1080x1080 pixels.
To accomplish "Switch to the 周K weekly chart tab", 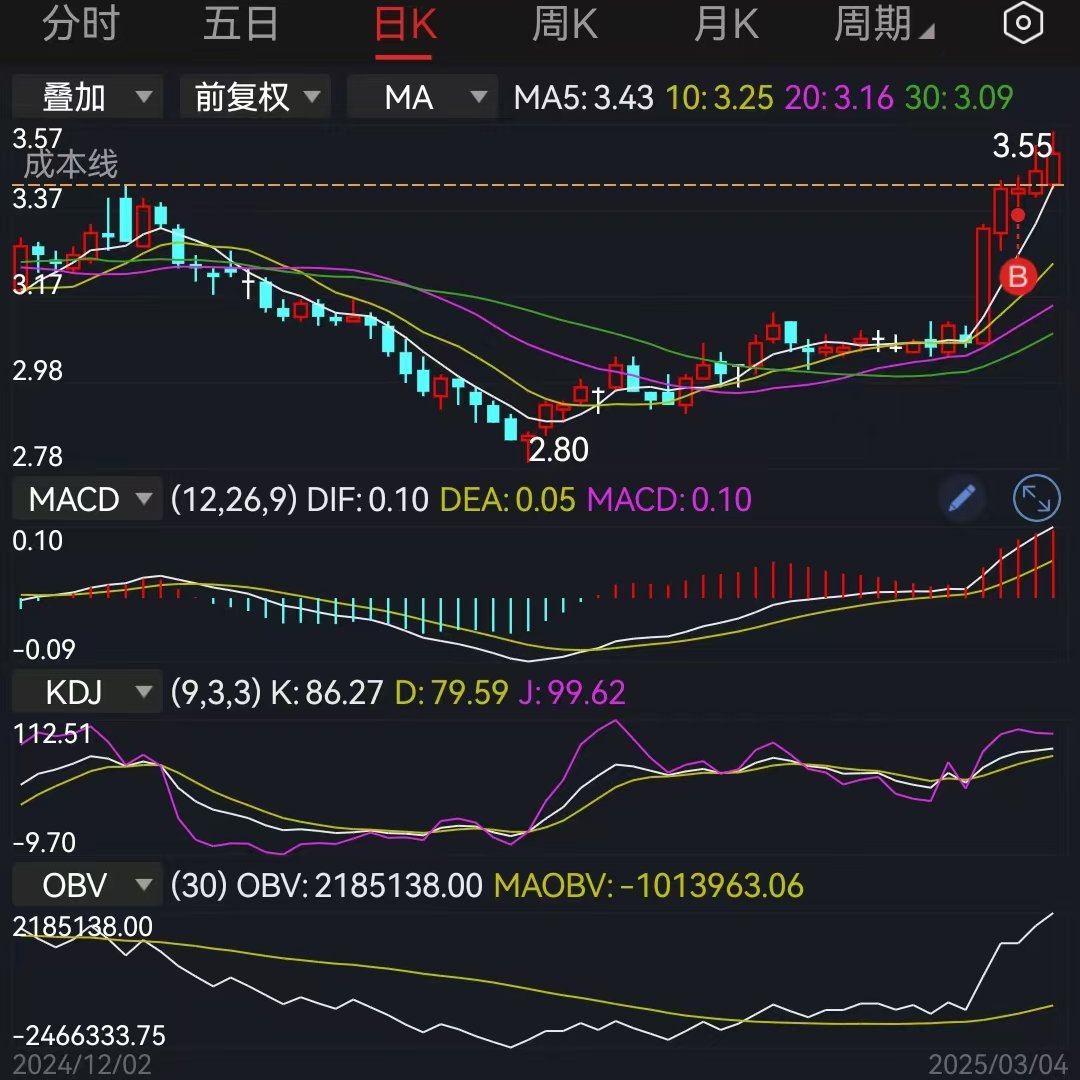I will pyautogui.click(x=564, y=24).
